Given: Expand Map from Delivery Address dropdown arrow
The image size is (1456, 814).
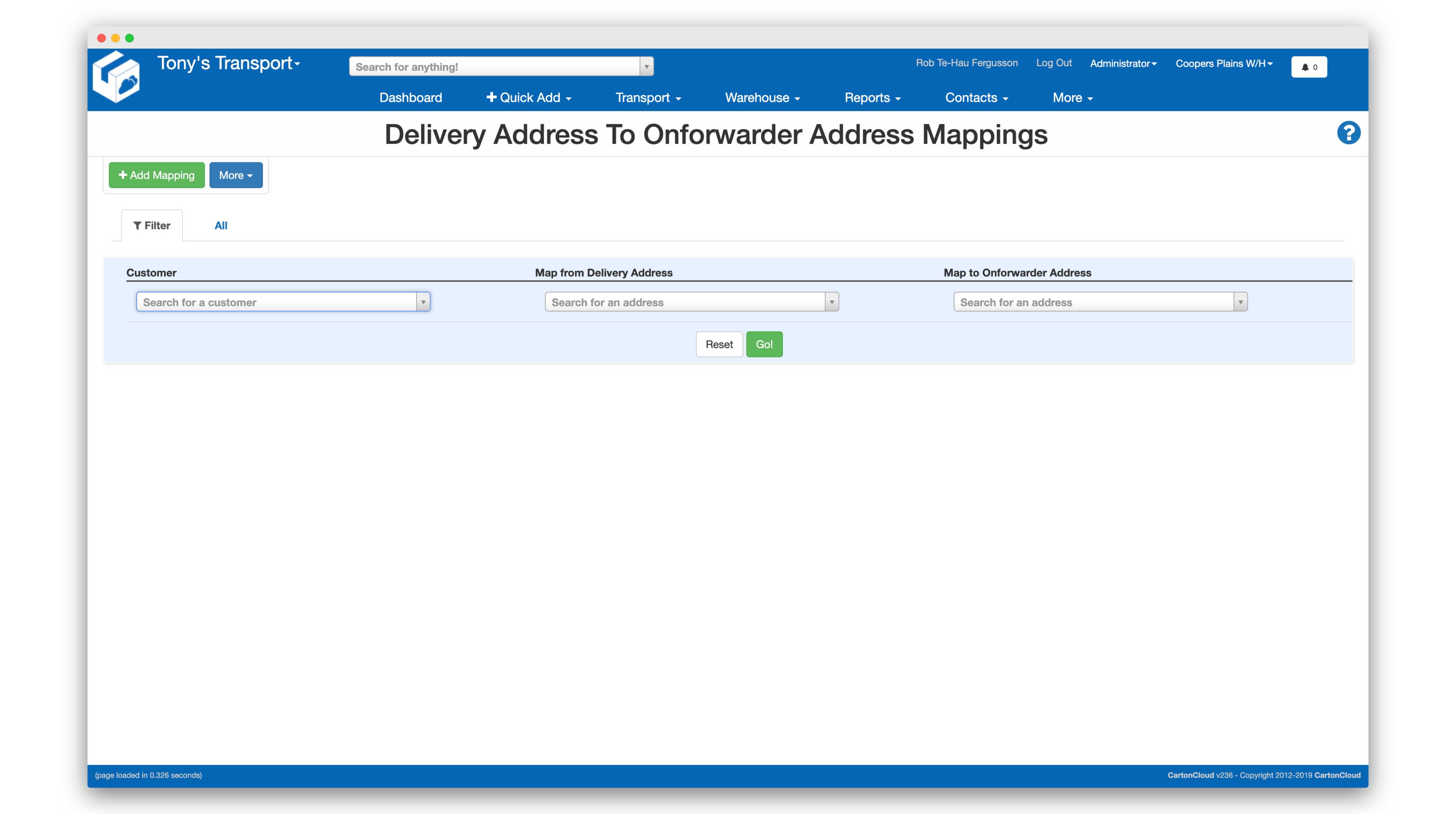Looking at the screenshot, I should pyautogui.click(x=832, y=302).
